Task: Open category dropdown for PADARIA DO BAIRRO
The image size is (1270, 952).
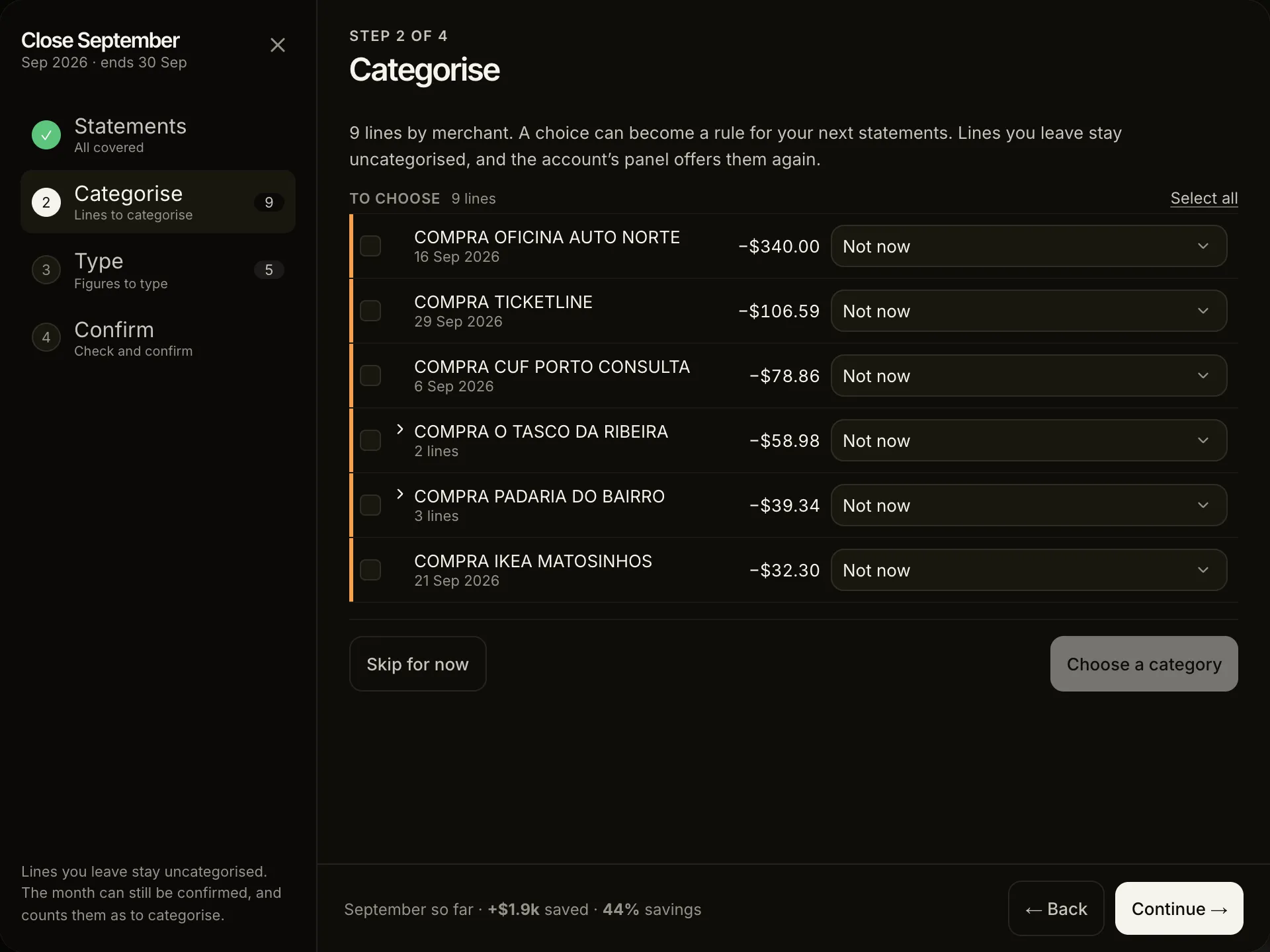Action: point(1029,505)
